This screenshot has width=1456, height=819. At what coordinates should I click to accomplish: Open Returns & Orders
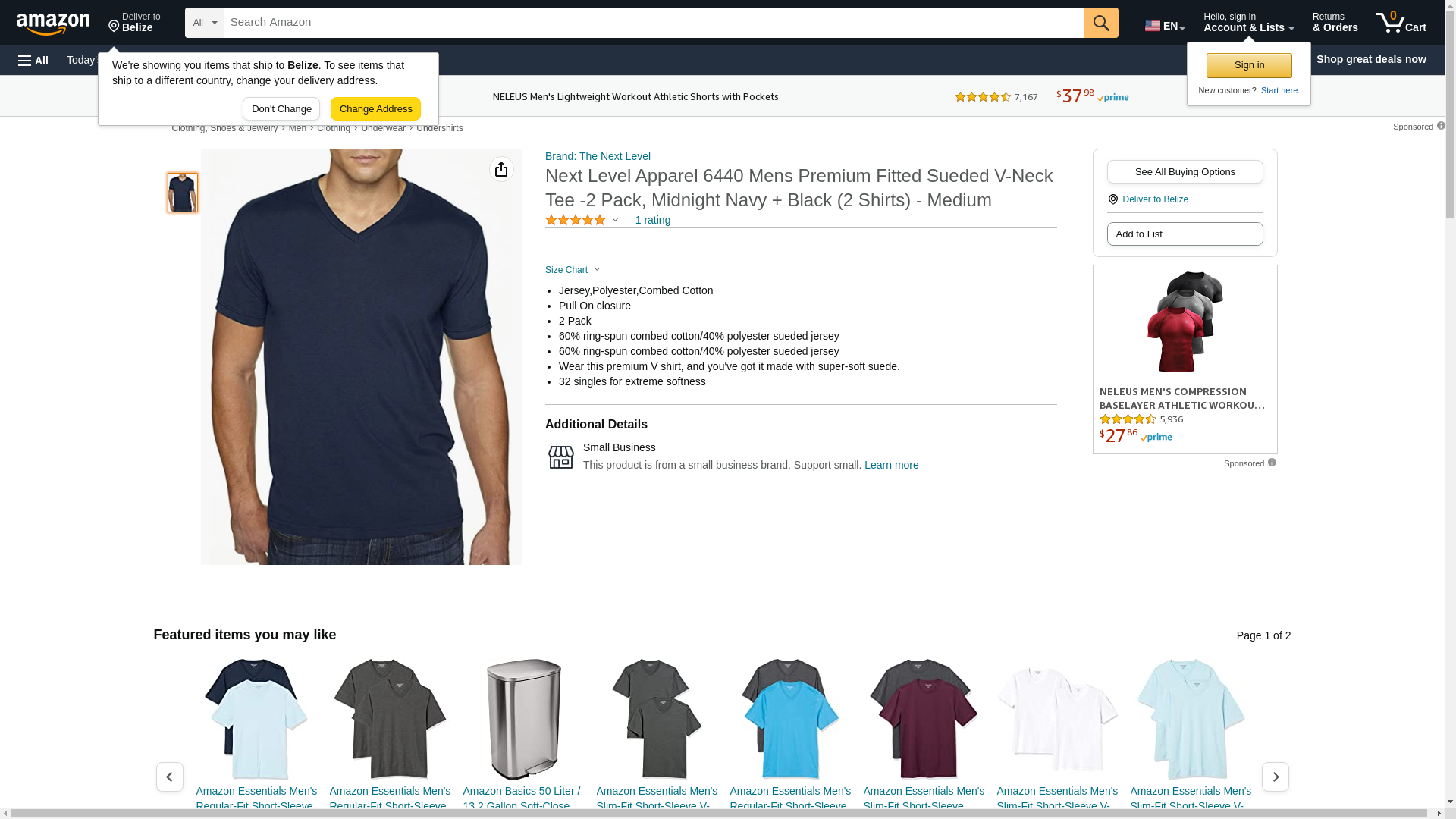tap(1335, 23)
